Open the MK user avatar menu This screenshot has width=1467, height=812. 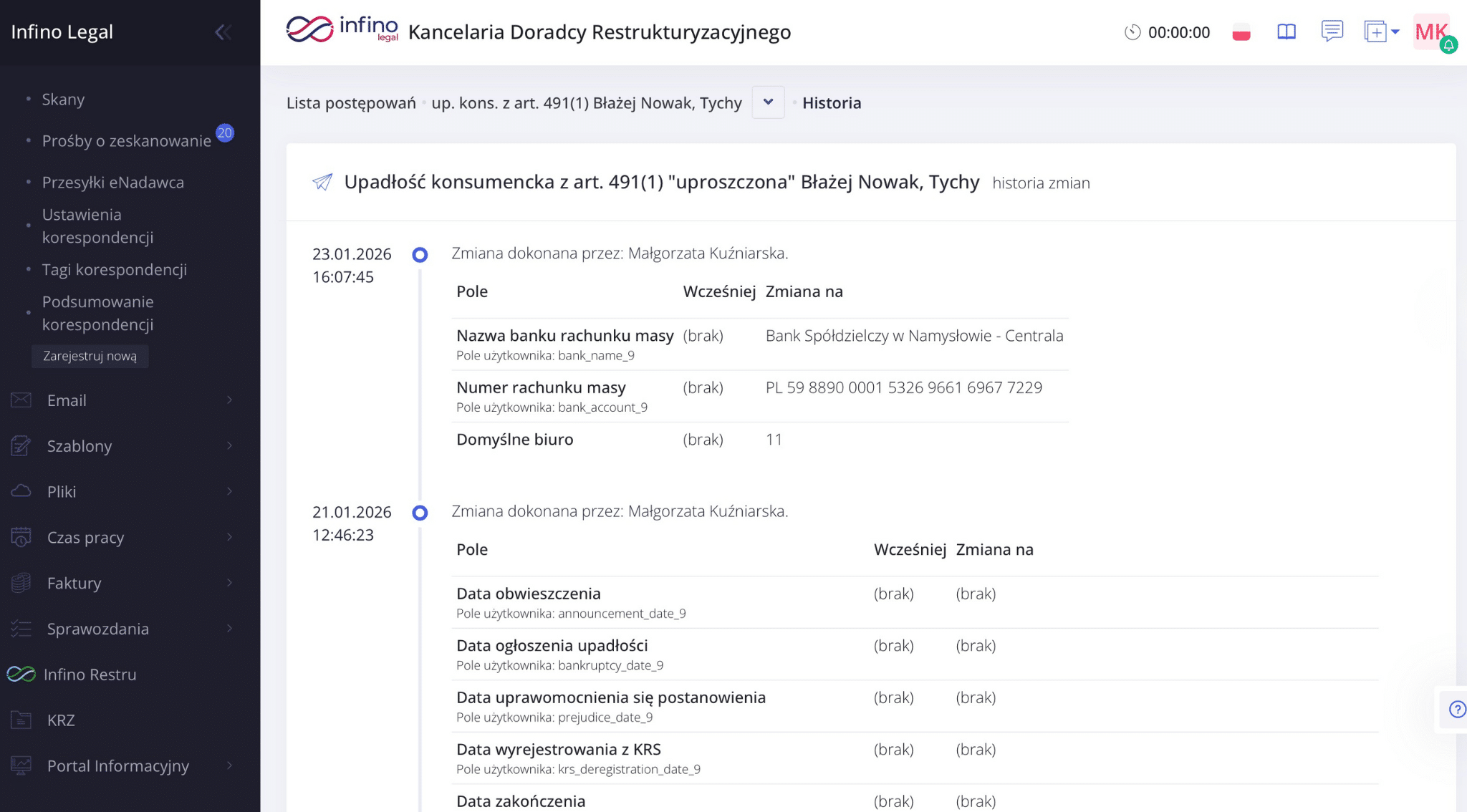1432,32
